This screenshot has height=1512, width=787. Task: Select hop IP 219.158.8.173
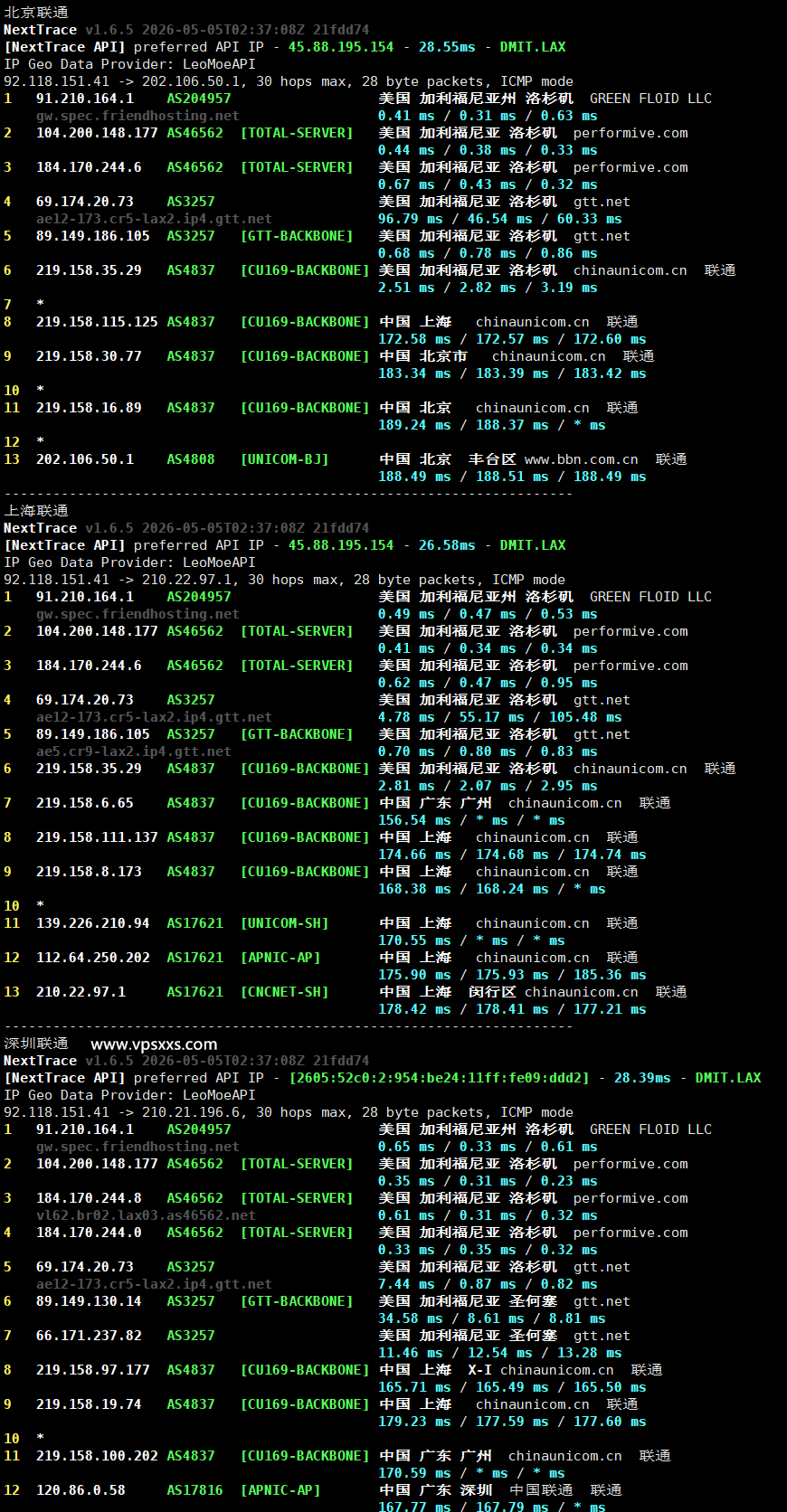tap(89, 872)
